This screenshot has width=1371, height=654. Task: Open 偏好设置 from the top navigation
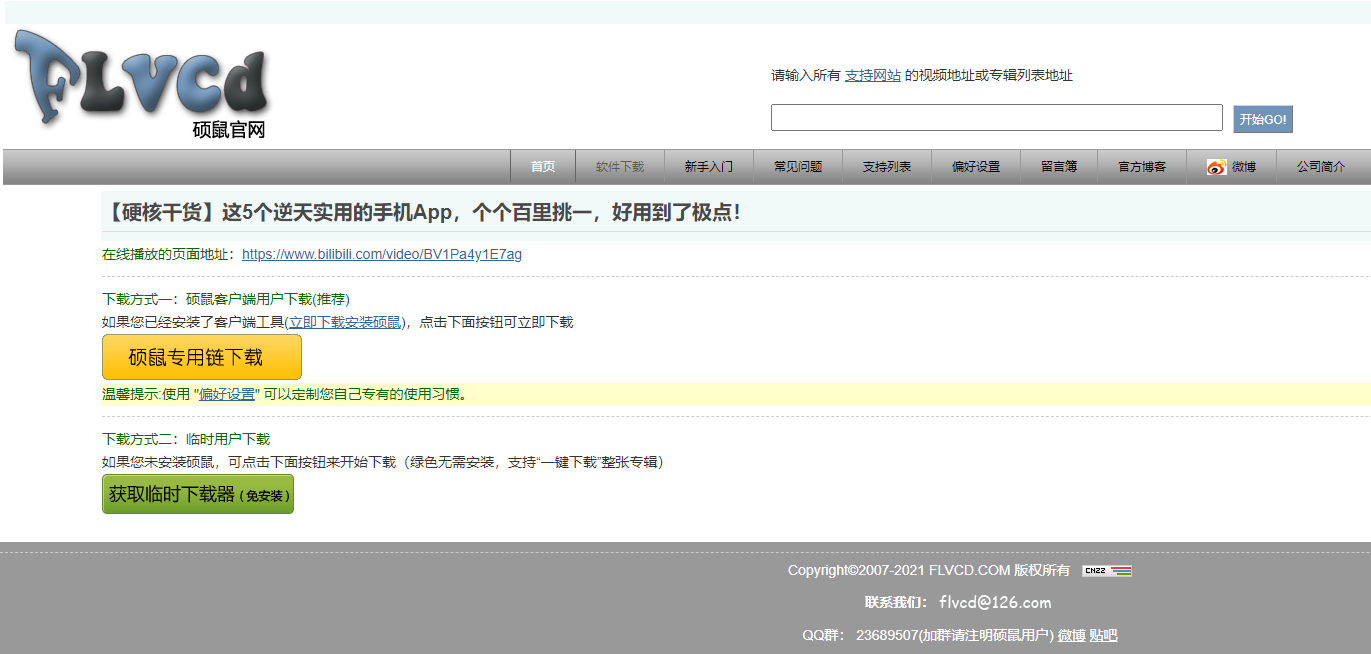975,167
